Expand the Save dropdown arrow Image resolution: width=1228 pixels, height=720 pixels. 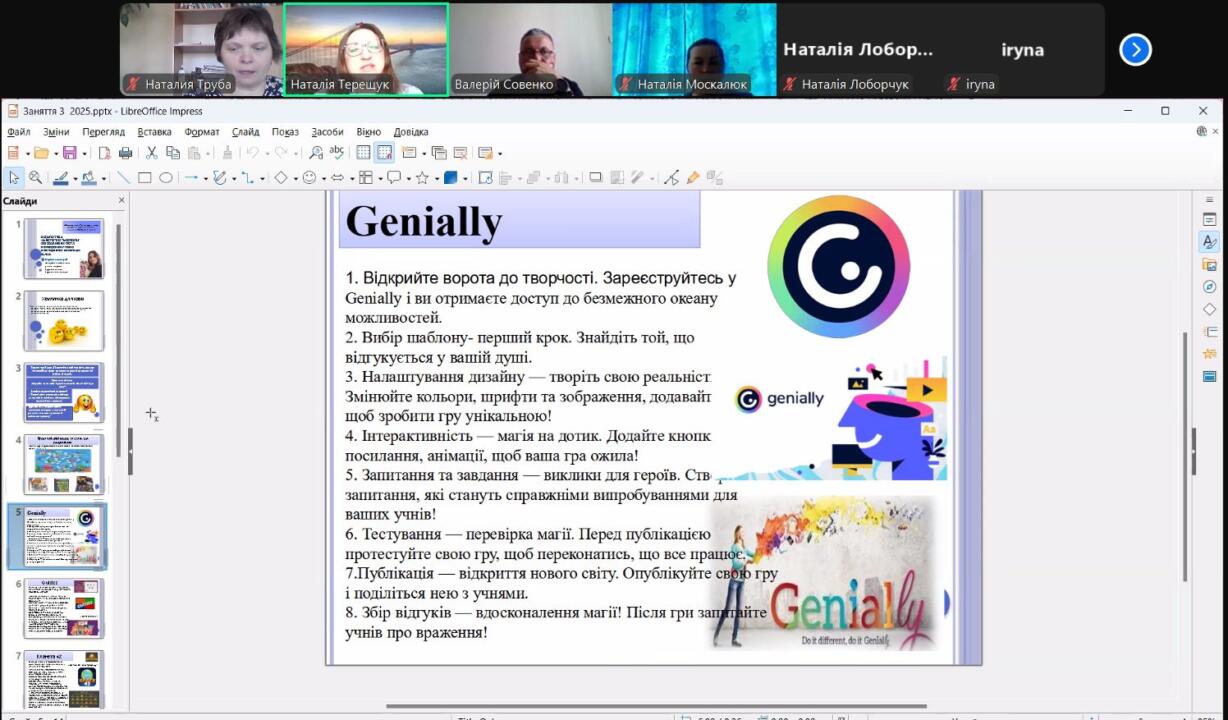pos(84,154)
